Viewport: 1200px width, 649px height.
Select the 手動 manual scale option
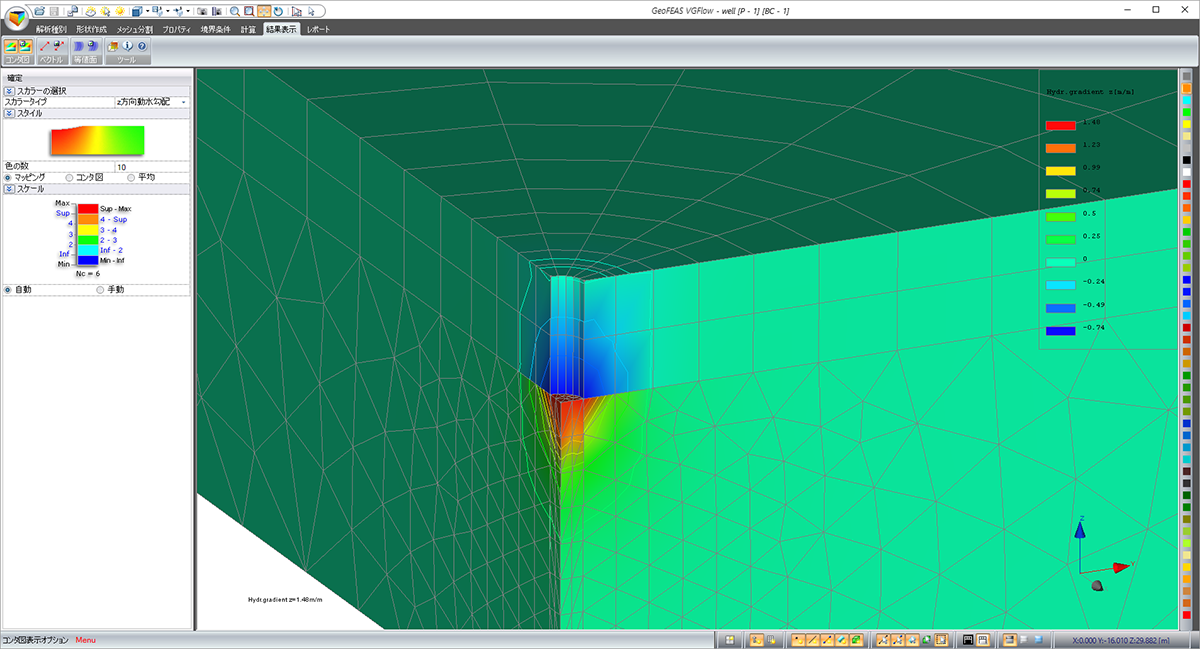tap(99, 289)
